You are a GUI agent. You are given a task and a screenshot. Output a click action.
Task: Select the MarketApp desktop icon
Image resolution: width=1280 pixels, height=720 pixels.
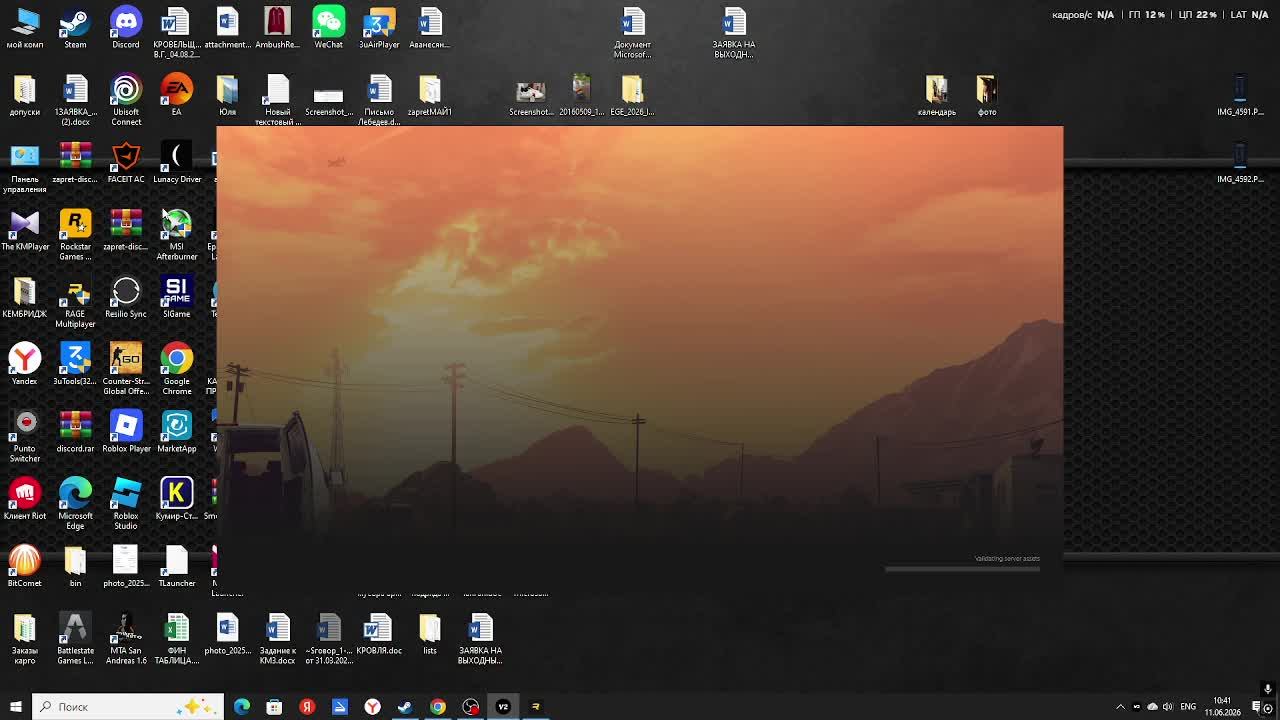click(x=177, y=431)
